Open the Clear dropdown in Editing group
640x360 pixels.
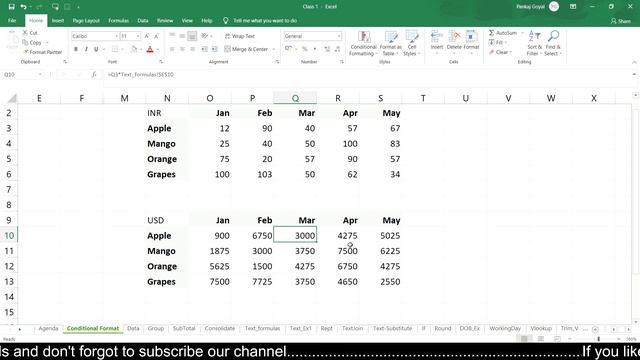(500, 52)
